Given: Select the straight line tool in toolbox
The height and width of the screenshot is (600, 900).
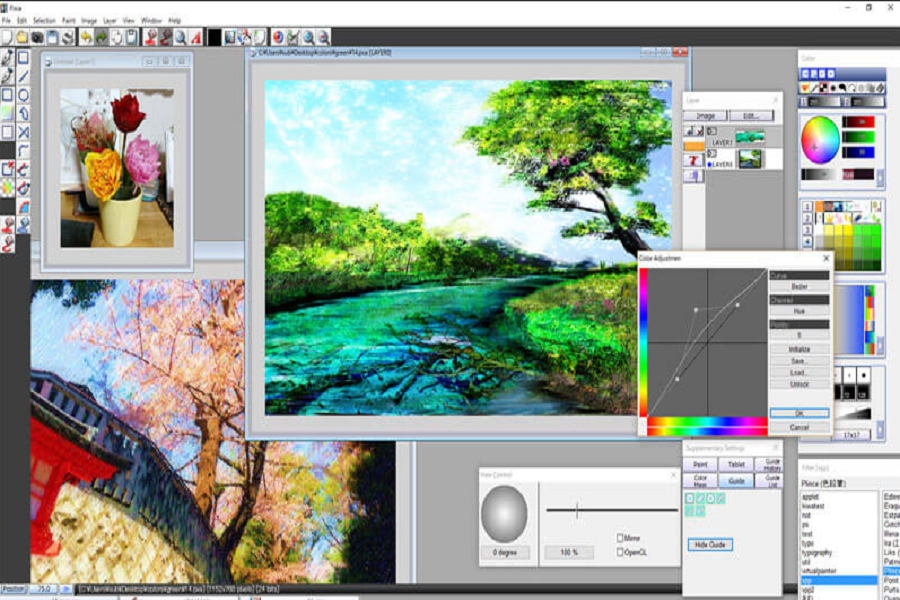Looking at the screenshot, I should point(23,76).
